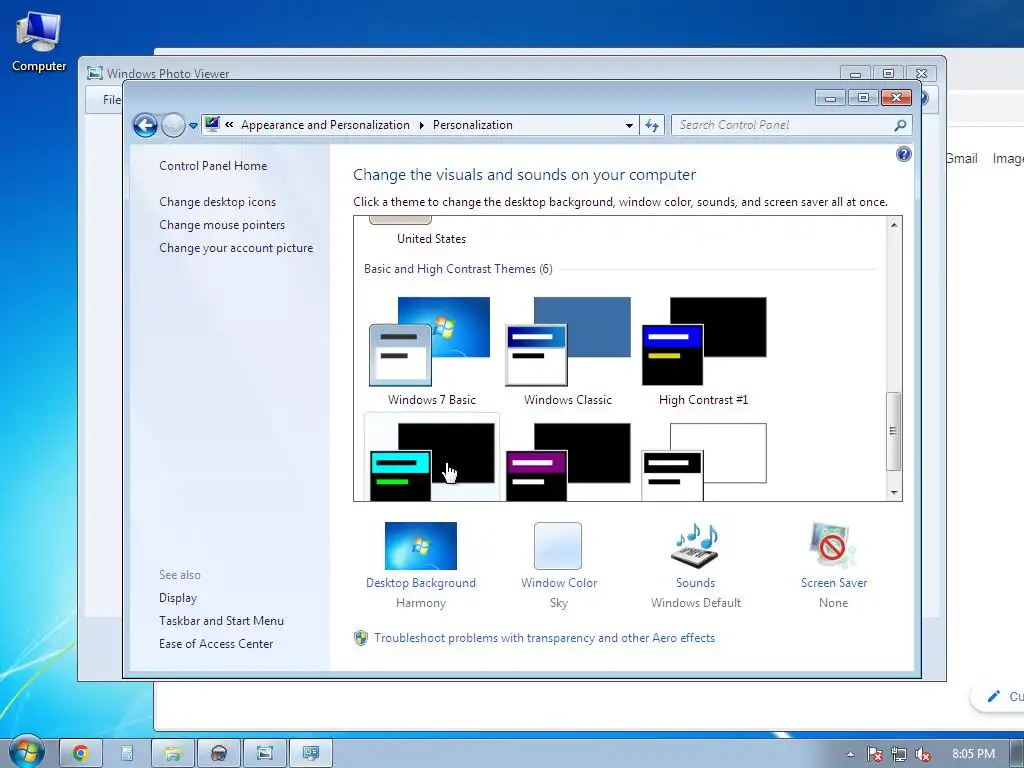
Task: Open Change mouse pointers link
Action: 222,225
